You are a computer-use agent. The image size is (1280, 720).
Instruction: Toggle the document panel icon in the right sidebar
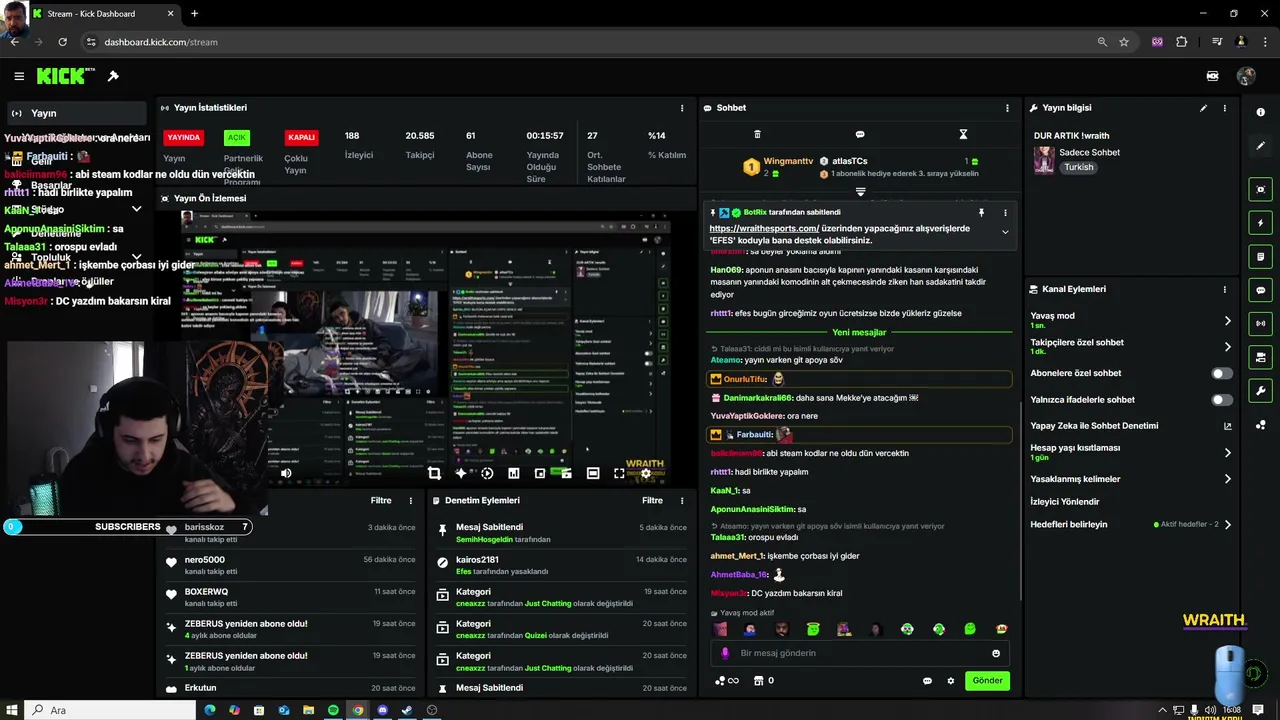click(1260, 256)
